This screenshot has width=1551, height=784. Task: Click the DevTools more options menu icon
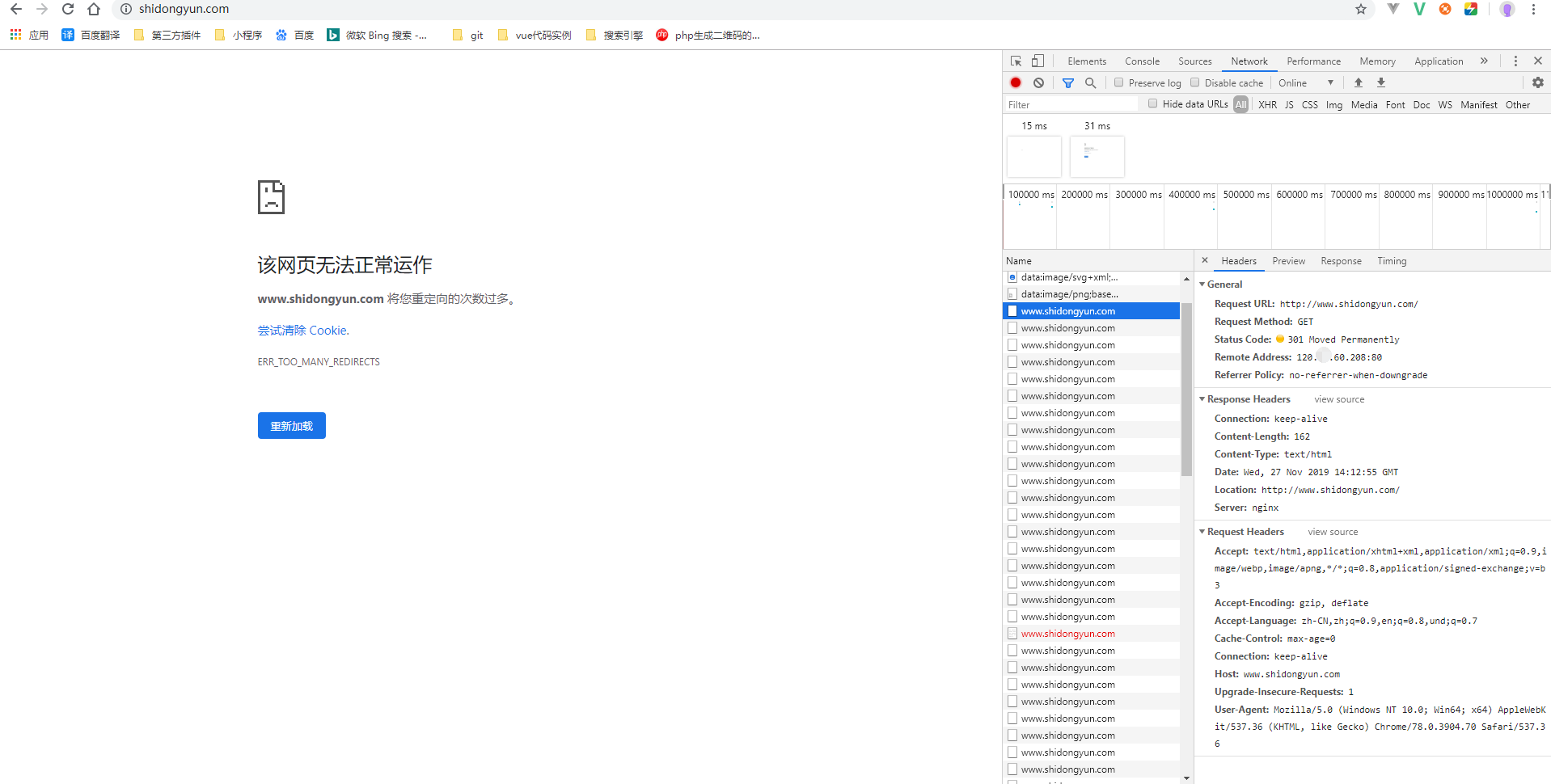click(x=1515, y=61)
